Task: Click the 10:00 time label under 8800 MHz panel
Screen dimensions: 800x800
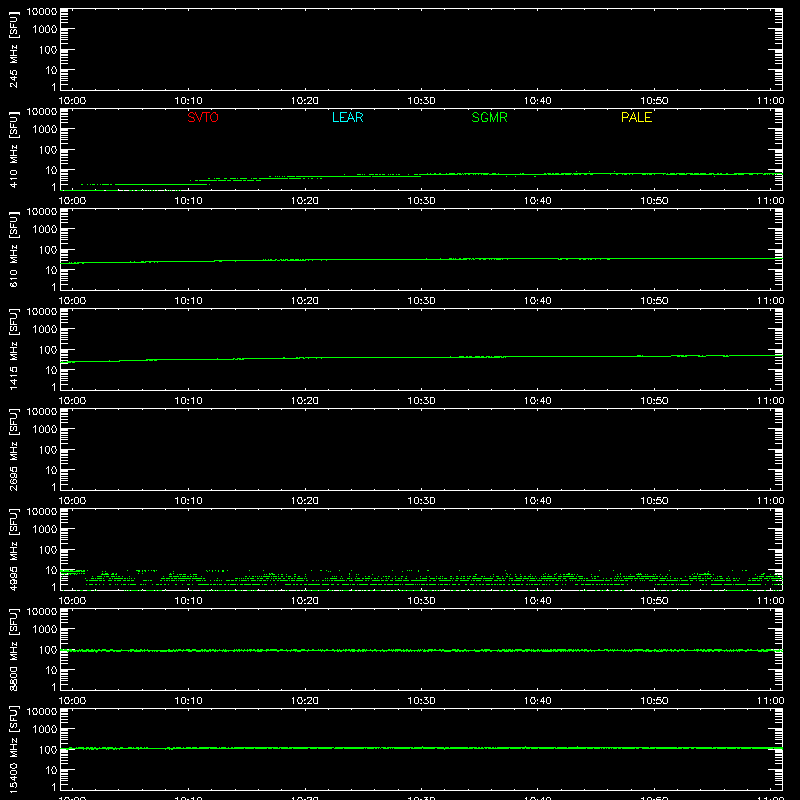Action: click(x=72, y=701)
